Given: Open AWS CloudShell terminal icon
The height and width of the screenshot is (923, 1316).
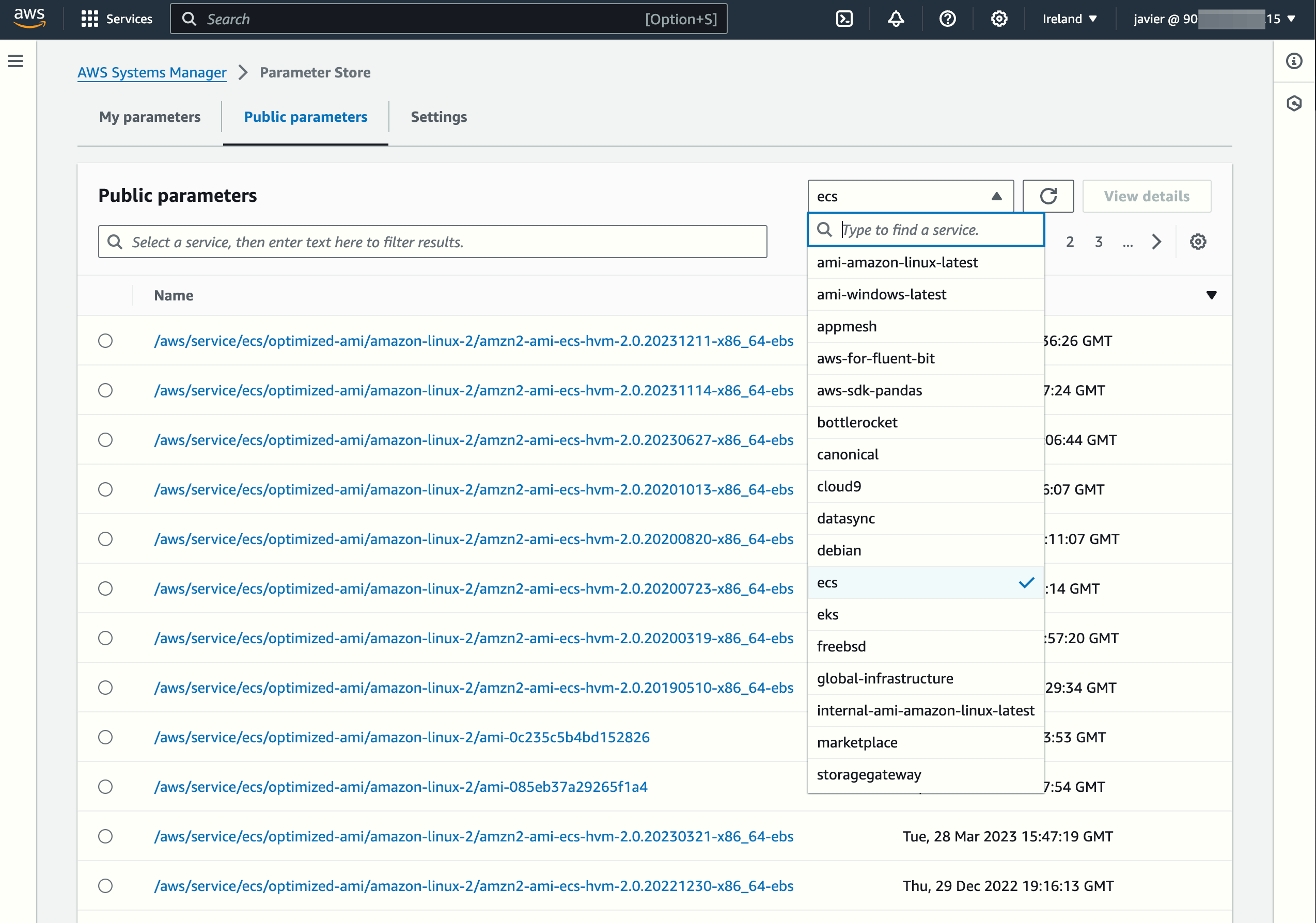Looking at the screenshot, I should point(844,19).
